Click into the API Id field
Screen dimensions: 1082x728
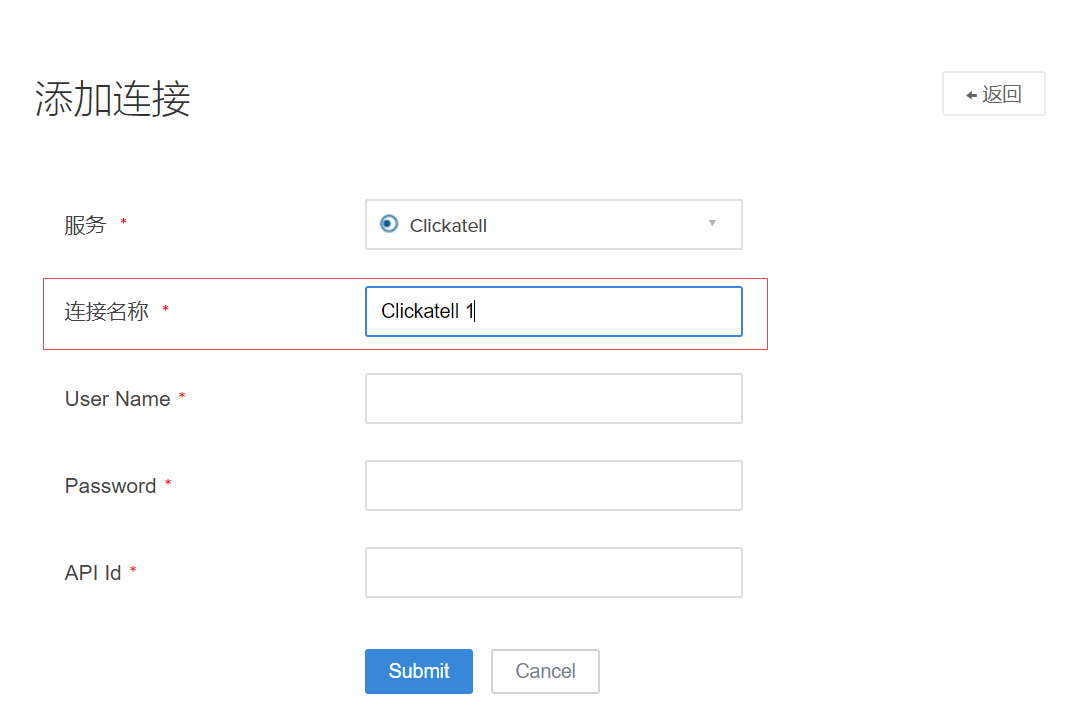pyautogui.click(x=553, y=573)
